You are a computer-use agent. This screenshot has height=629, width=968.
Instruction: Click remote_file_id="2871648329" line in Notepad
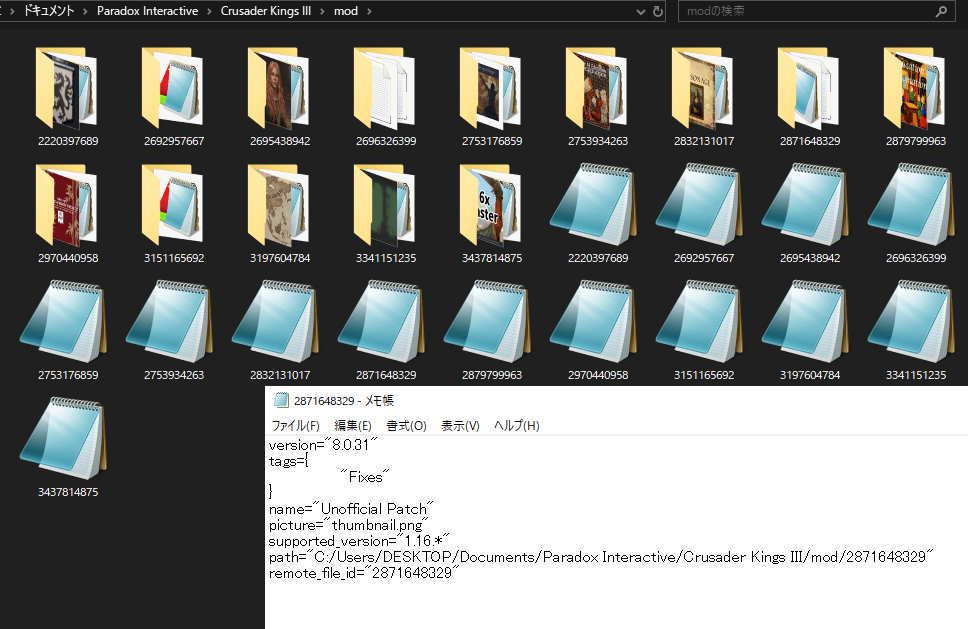click(x=364, y=573)
